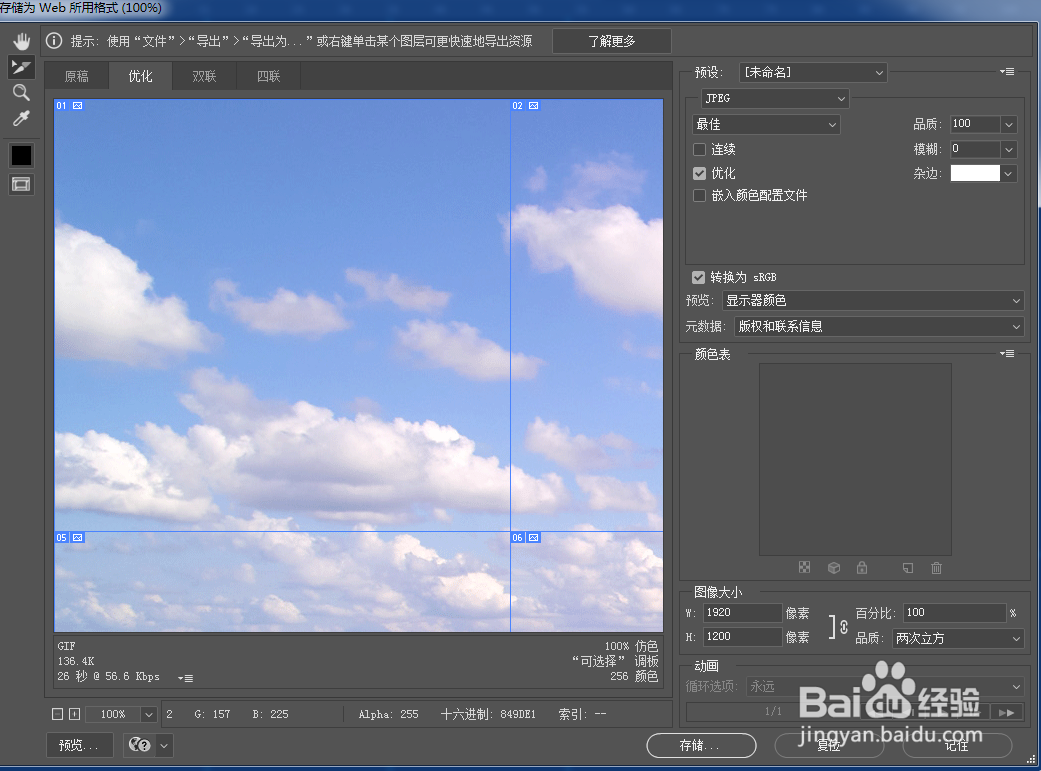1041x771 pixels.
Task: Click slice 06 badge icon
Action: point(534,537)
